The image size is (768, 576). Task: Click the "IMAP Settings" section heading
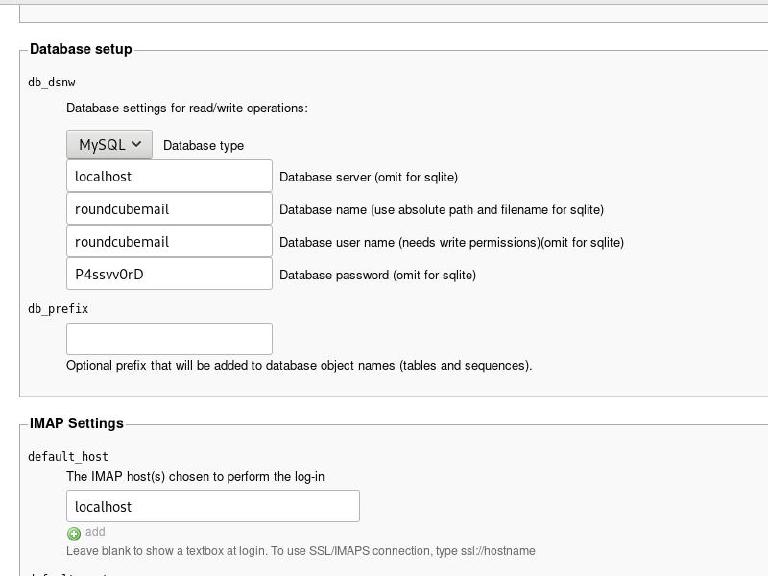77,423
